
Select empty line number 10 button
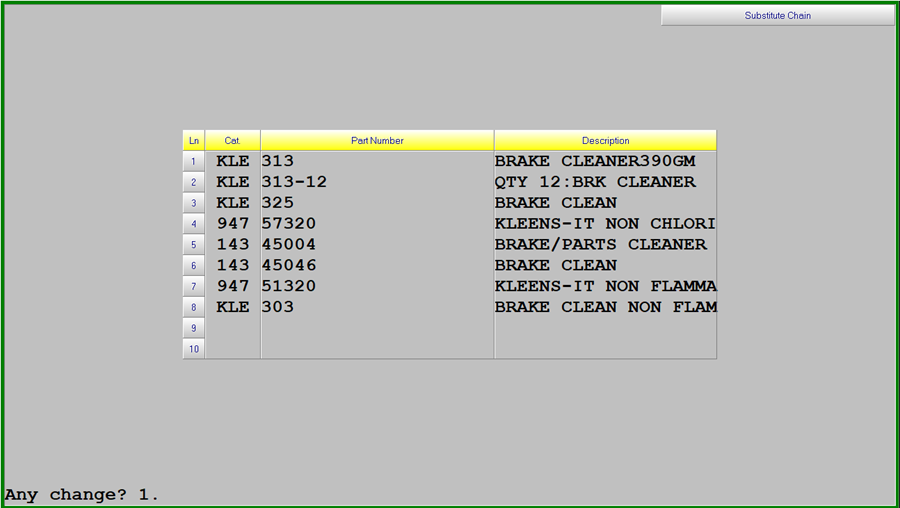point(193,348)
